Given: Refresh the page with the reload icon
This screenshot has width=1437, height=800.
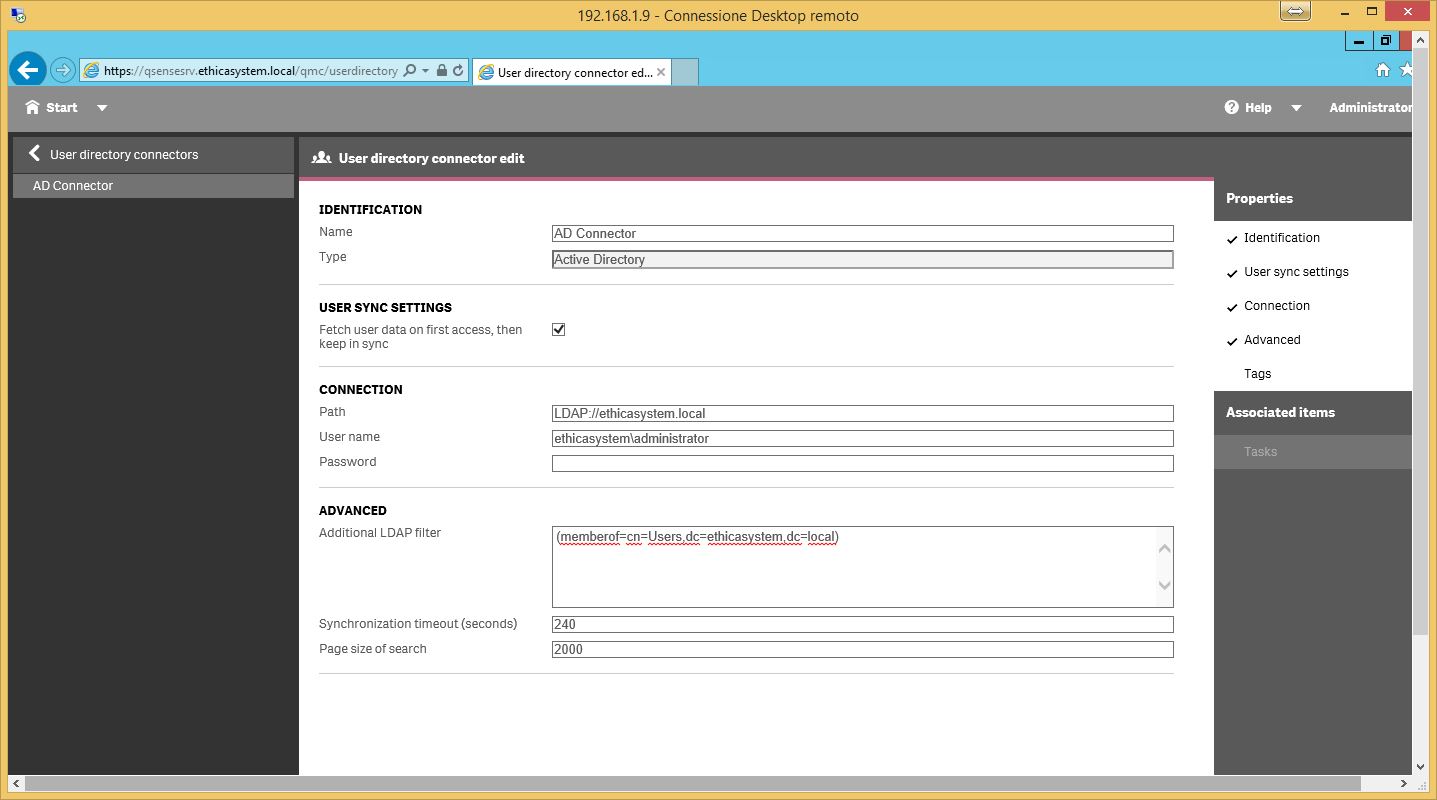Looking at the screenshot, I should [458, 71].
